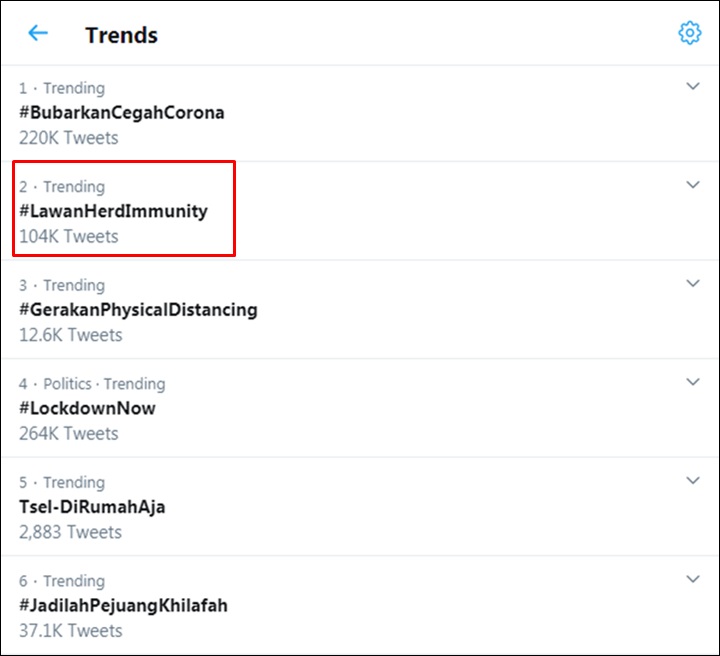The height and width of the screenshot is (656, 720).
Task: Show more options for #GerakanPhysicalDistancing
Action: [x=692, y=284]
